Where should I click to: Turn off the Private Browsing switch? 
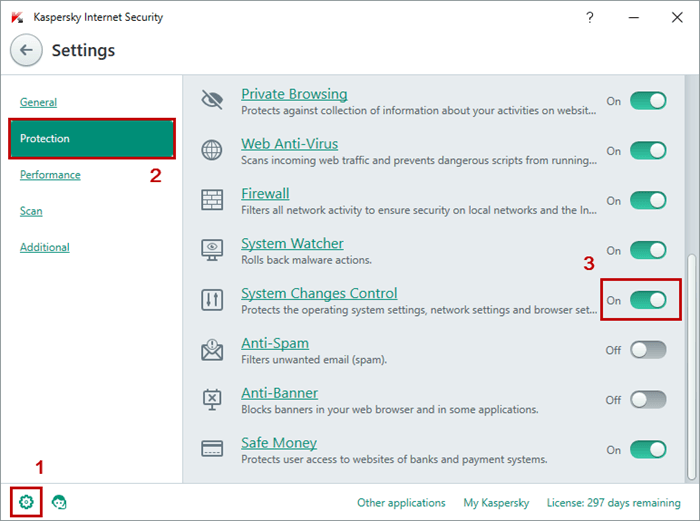648,101
